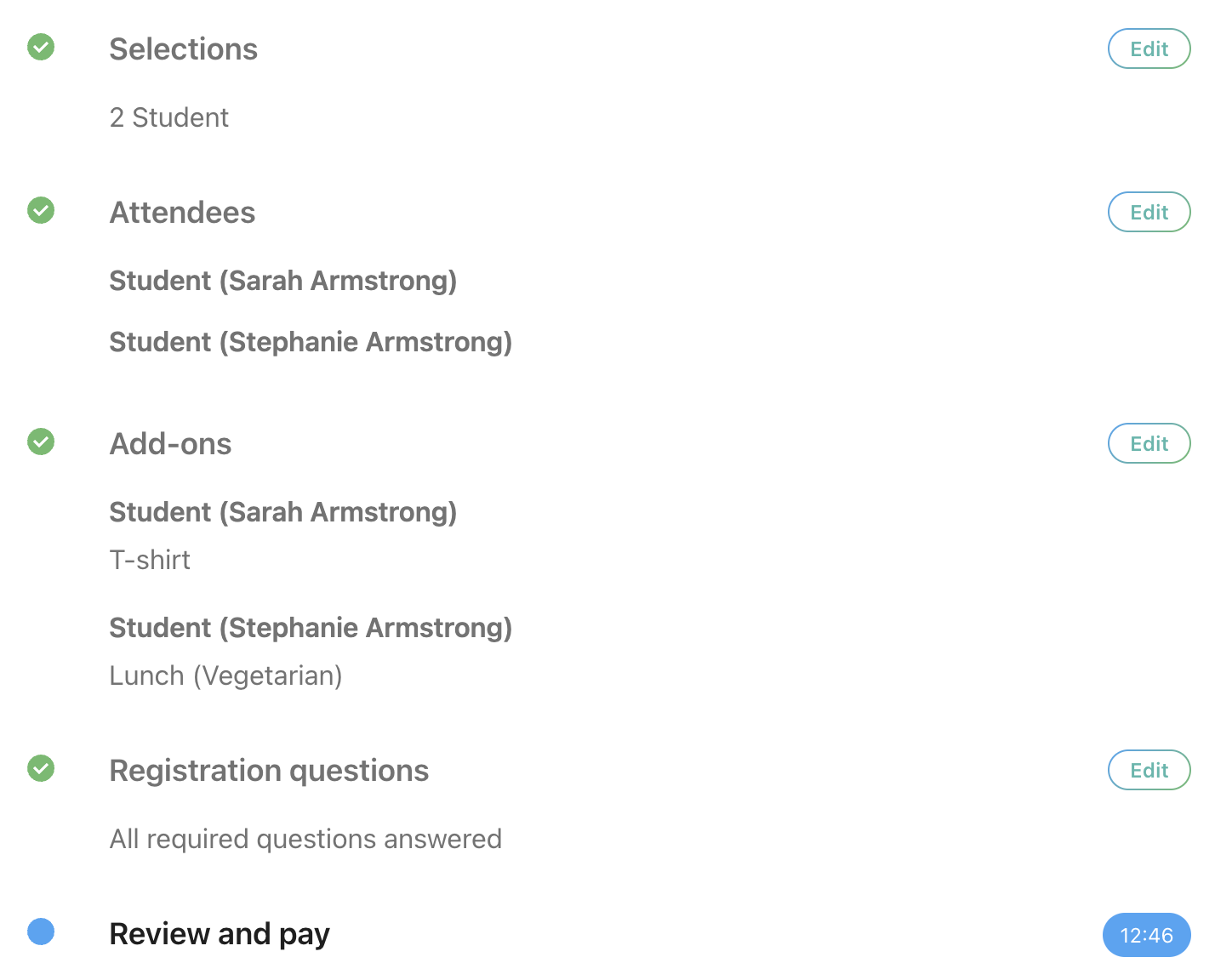Click the green checkmark beside Registration questions
The image size is (1215, 980).
tap(41, 768)
